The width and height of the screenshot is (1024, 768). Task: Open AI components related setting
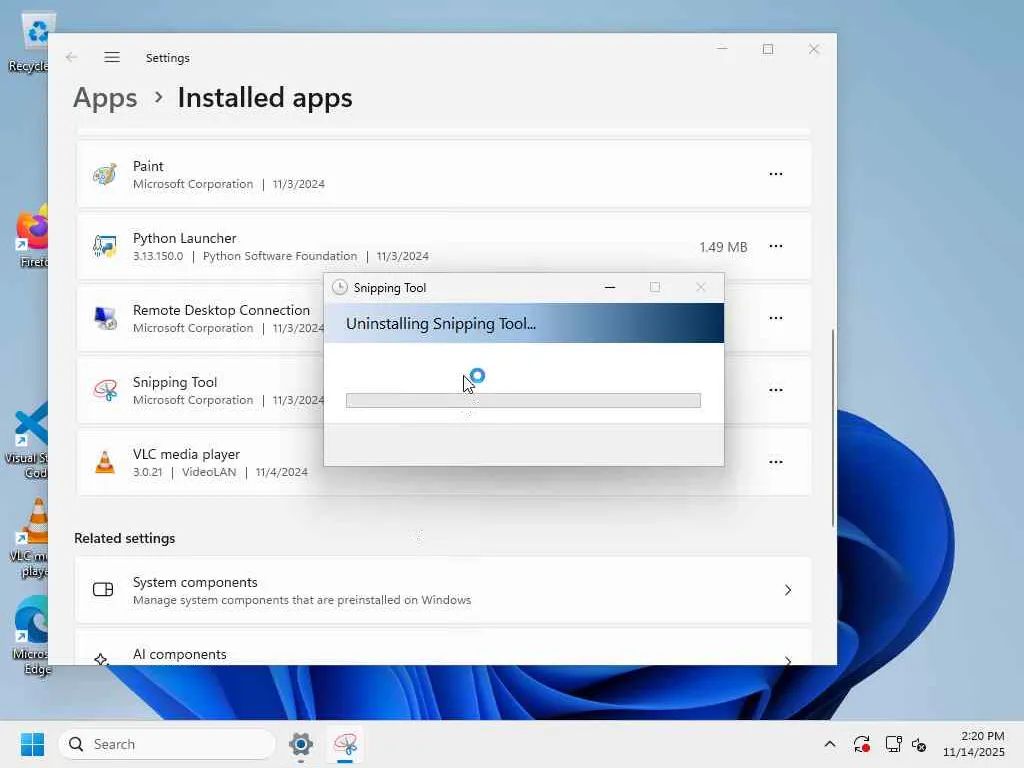tap(443, 647)
